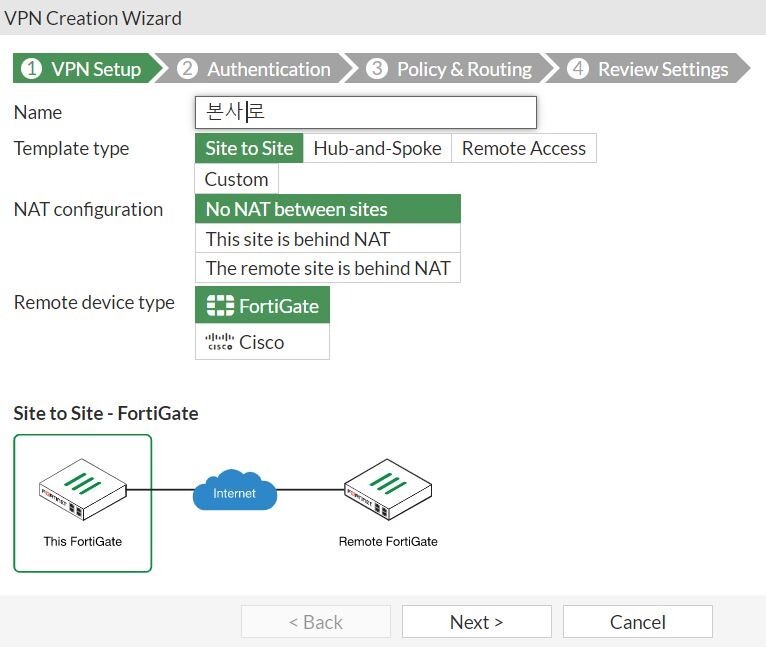Choose No NAT between sites option

[328, 209]
